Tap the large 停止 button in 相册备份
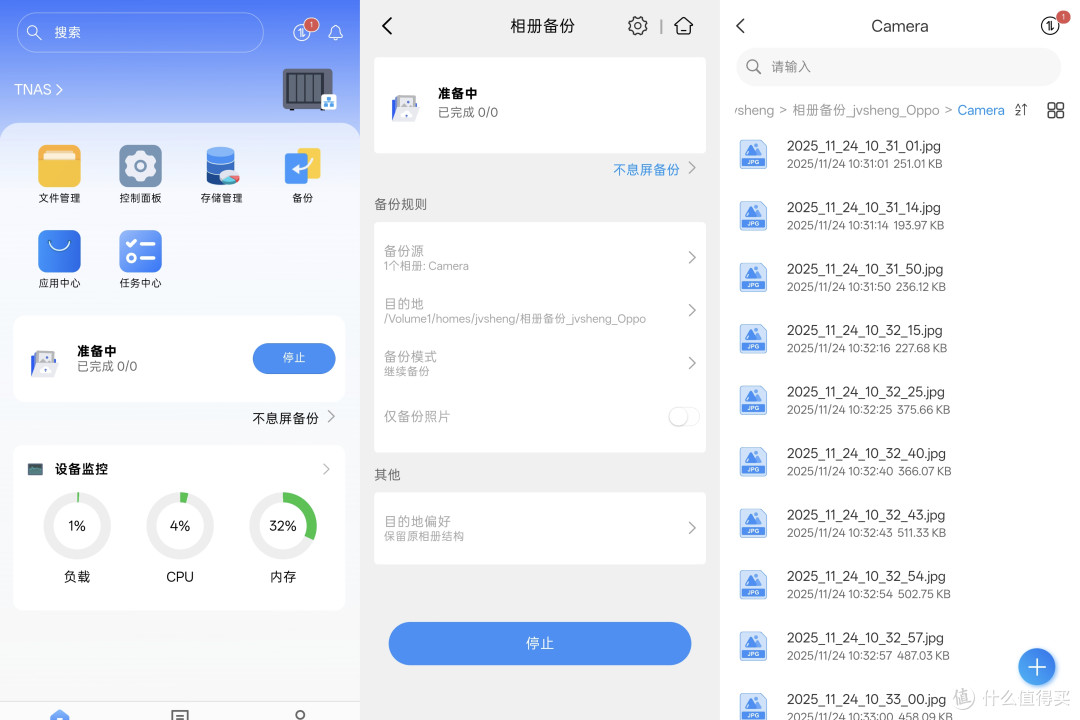Screen dimensions: 1080x720 tap(539, 644)
